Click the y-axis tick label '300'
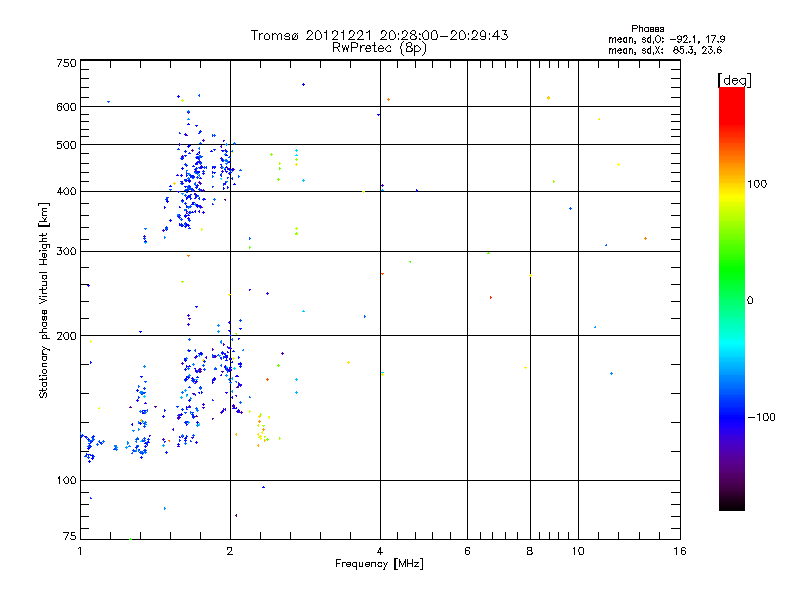This screenshot has width=800, height=600. [x=66, y=251]
